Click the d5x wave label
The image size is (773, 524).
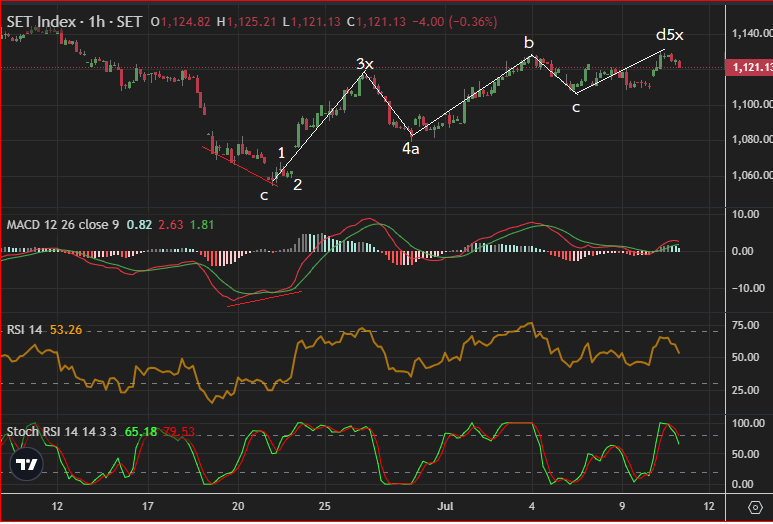pyautogui.click(x=669, y=35)
